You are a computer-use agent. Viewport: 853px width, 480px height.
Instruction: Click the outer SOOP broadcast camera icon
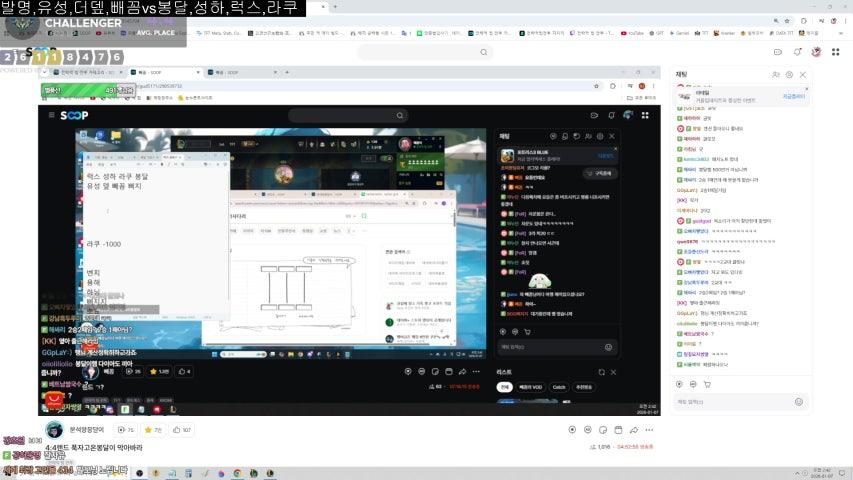pyautogui.click(x=777, y=52)
